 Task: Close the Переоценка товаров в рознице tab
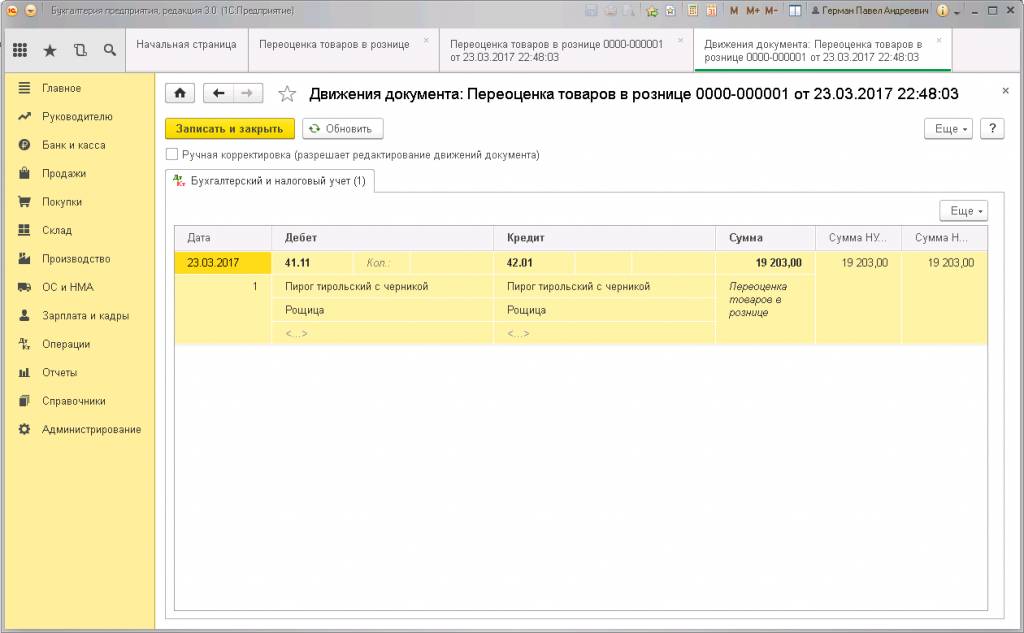(426, 41)
